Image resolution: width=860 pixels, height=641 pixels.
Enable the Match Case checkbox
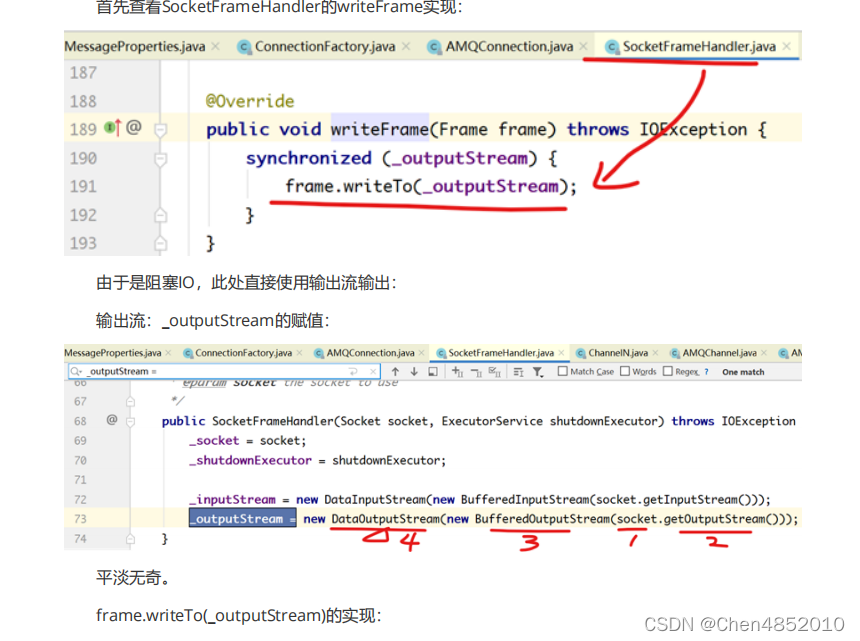[562, 371]
